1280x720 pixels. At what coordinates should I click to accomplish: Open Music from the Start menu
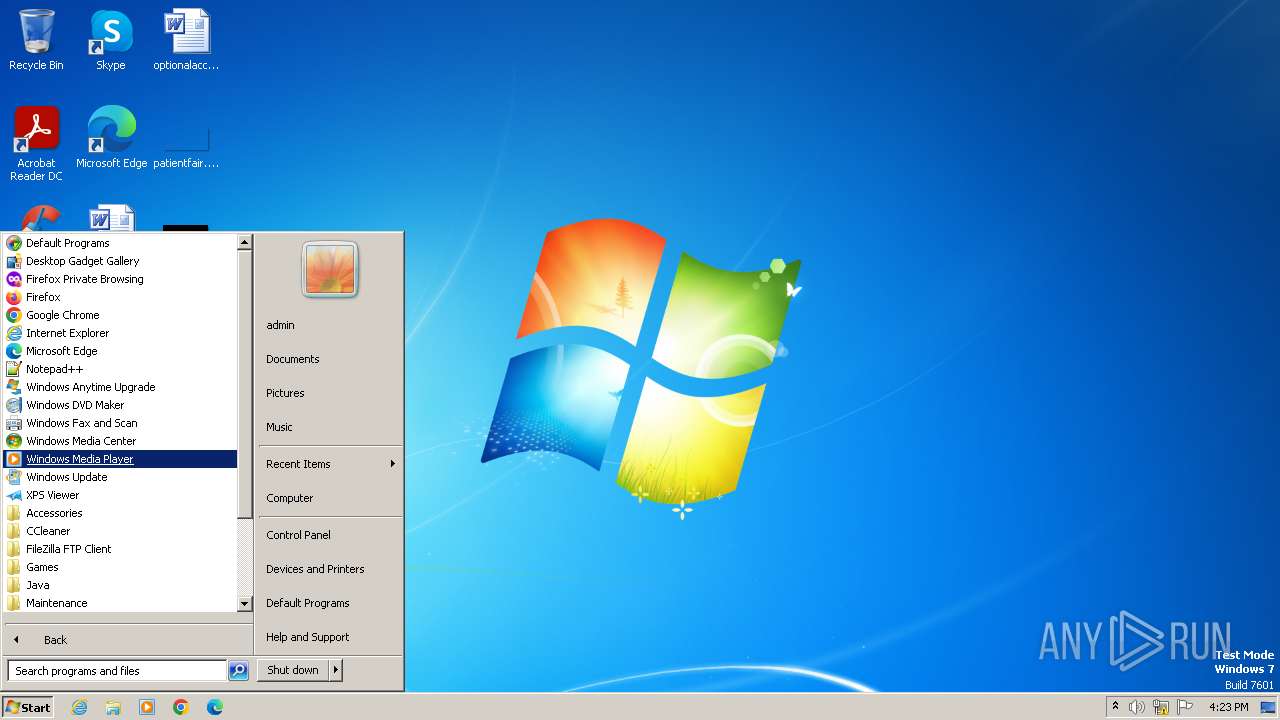(330, 427)
